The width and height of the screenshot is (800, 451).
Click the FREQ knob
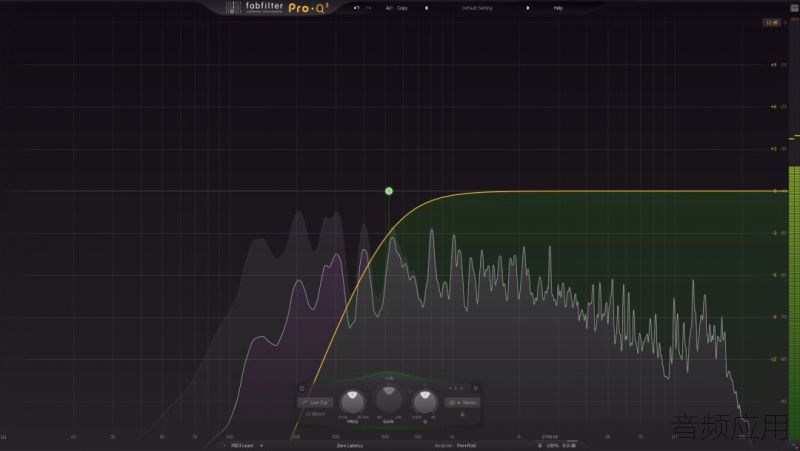tap(353, 402)
